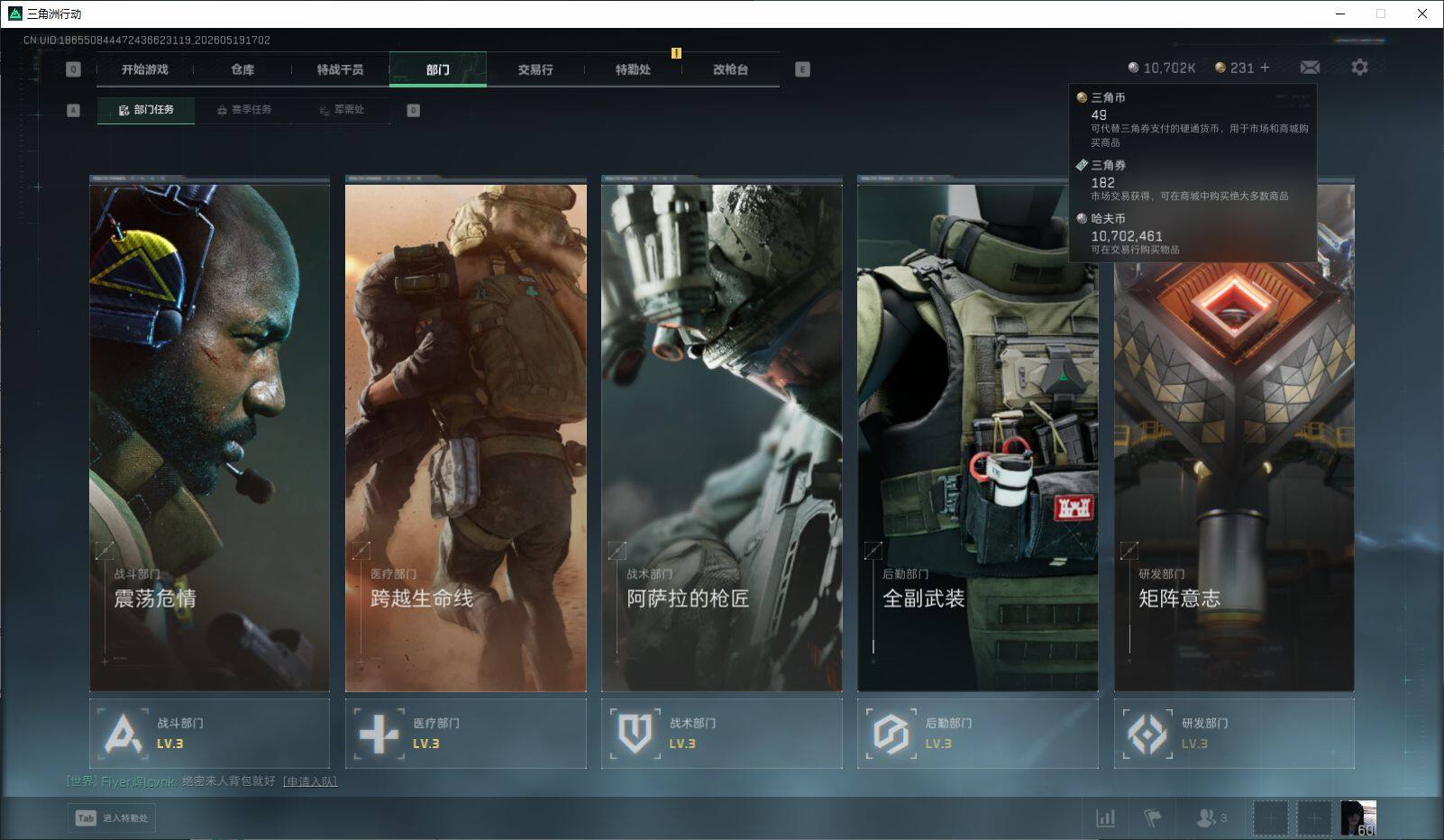
Task: Switch to 开始游戏 tab
Action: (x=145, y=69)
